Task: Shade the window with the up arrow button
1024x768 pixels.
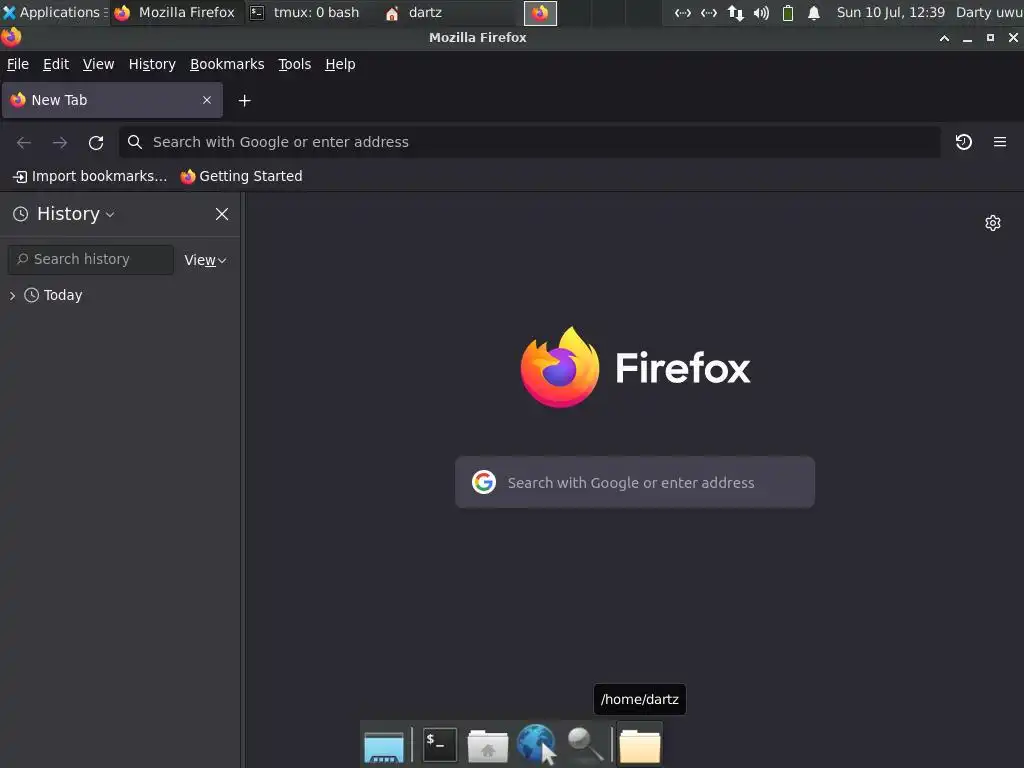Action: tap(944, 38)
